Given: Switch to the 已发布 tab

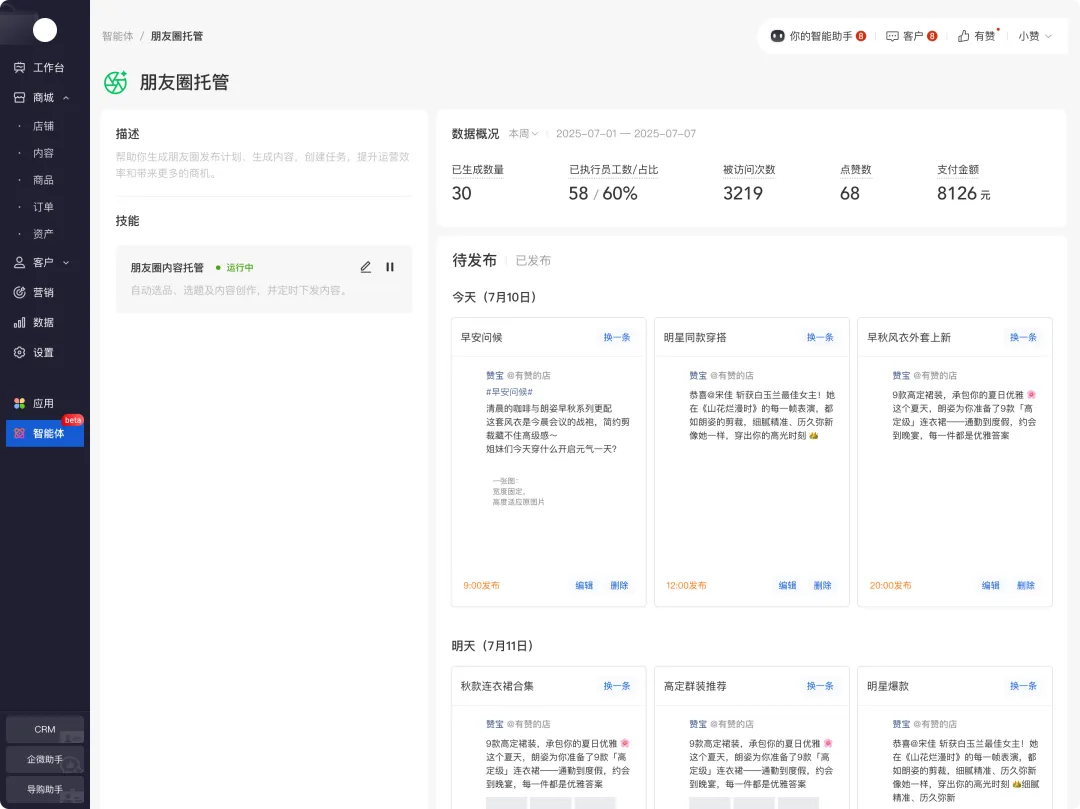Looking at the screenshot, I should coord(532,261).
